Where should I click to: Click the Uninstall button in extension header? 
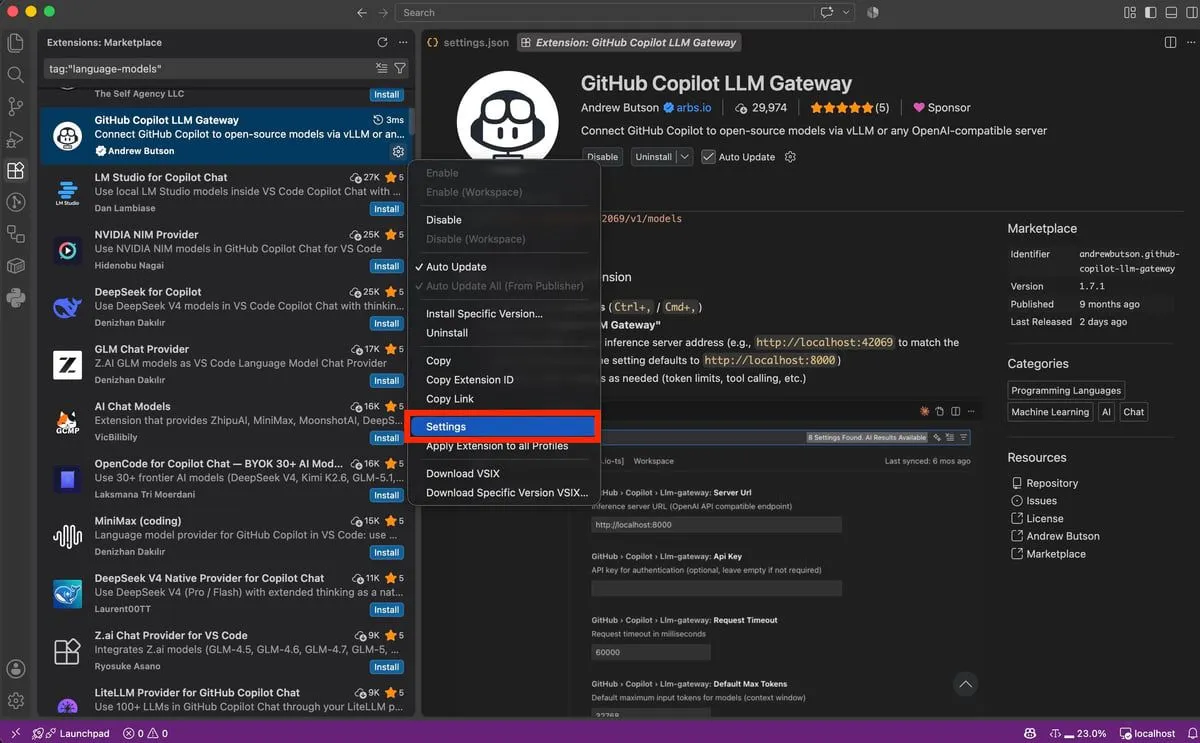[x=653, y=157]
